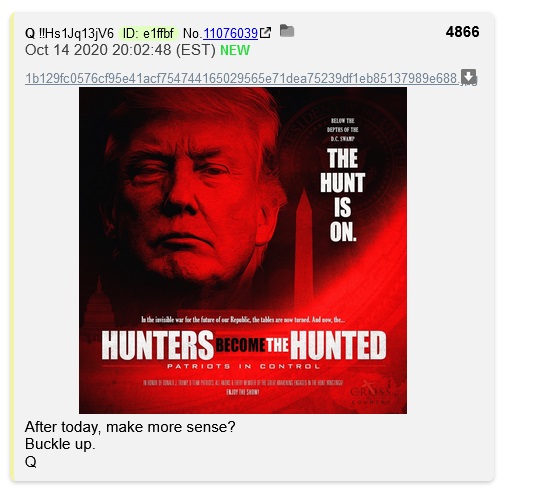Click the Washington Monument graphic in the poster
This screenshot has width=544, height=494.
[304, 248]
